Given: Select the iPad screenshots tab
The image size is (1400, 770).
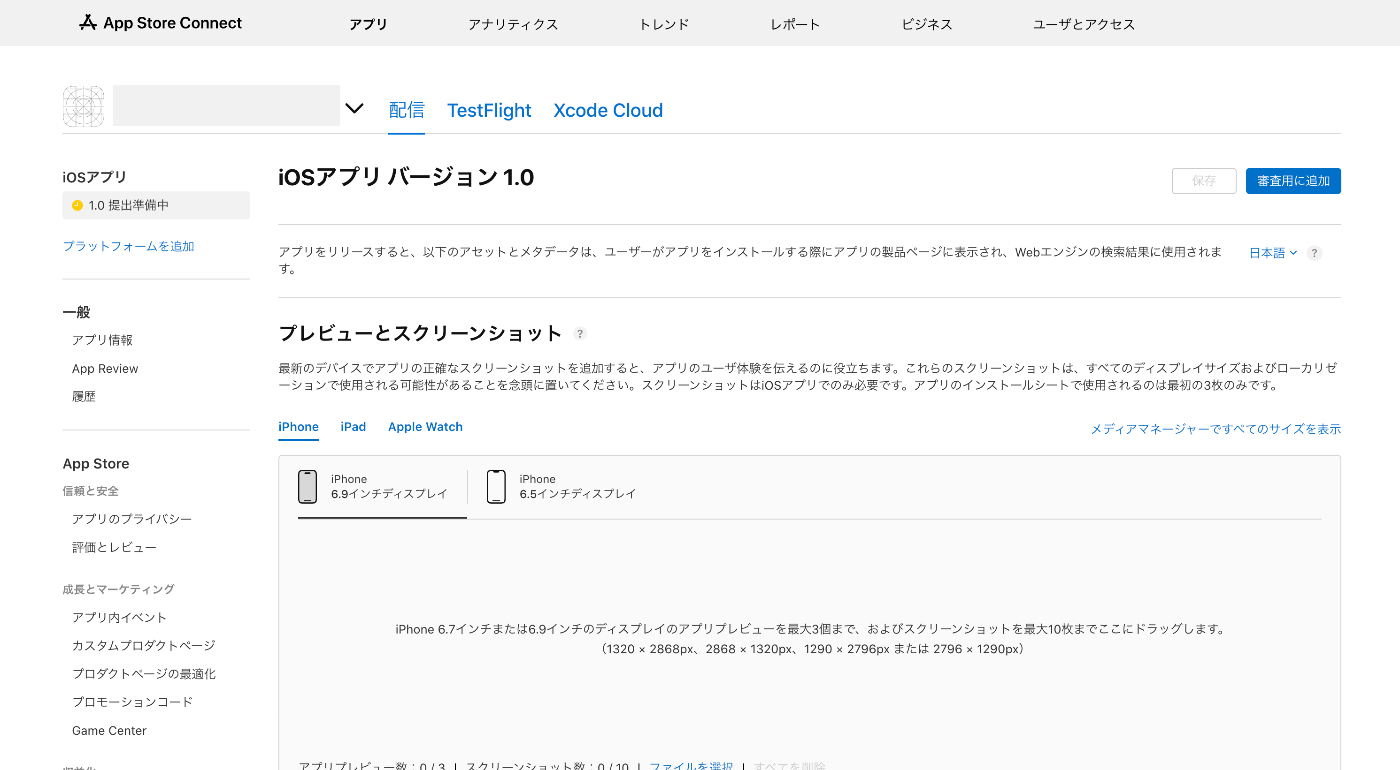Looking at the screenshot, I should point(353,427).
